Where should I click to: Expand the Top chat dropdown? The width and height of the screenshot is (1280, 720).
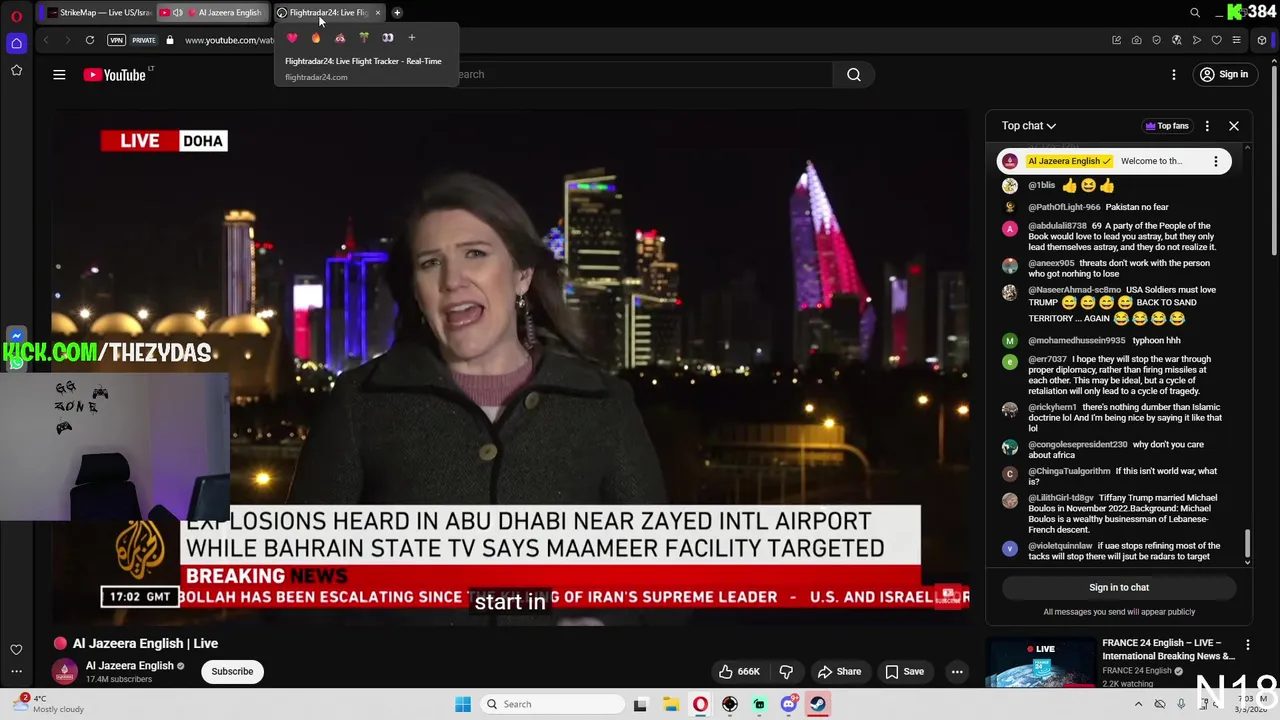[x=1029, y=126]
